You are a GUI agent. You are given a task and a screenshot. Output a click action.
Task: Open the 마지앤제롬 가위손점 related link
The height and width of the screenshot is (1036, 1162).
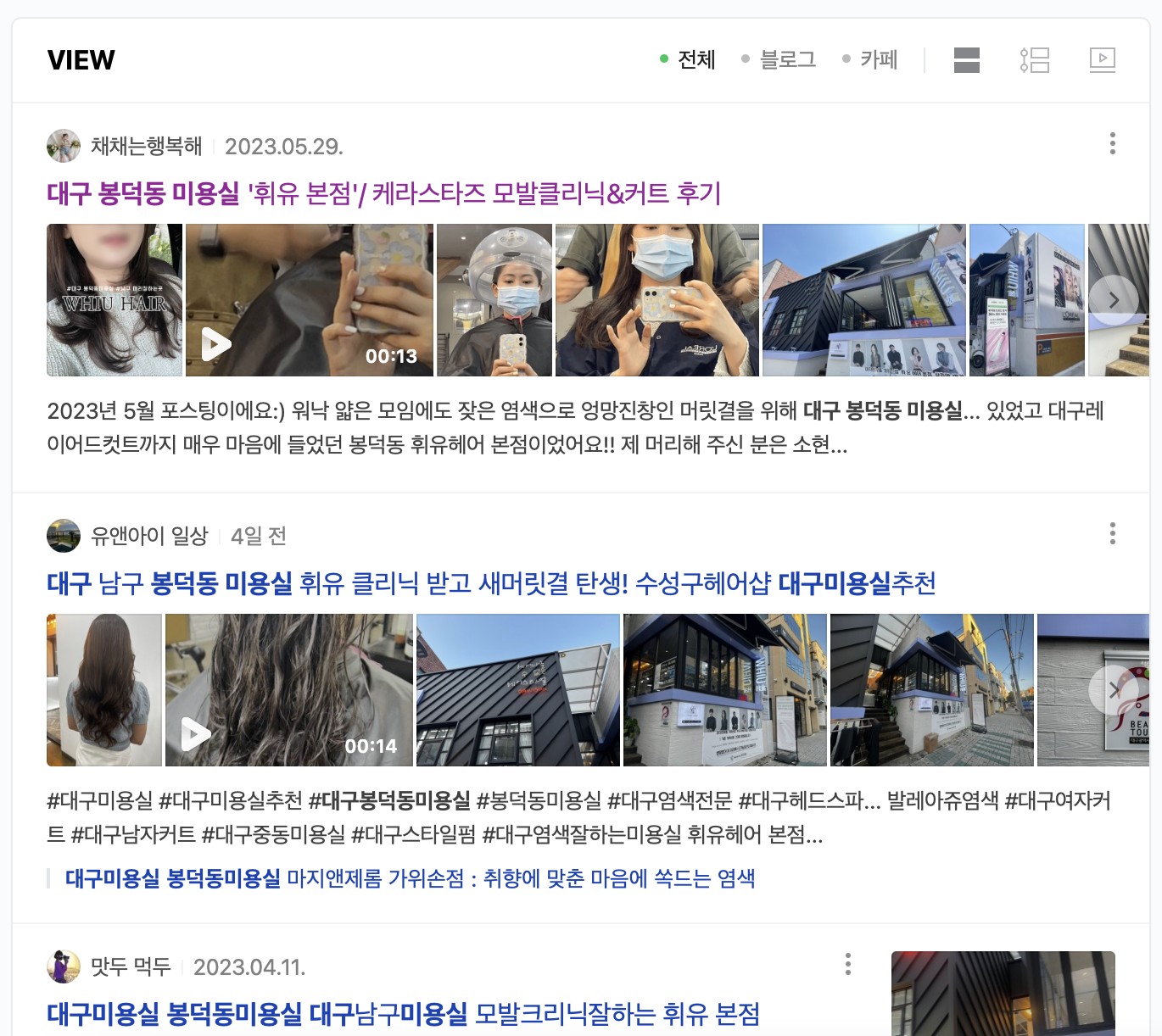point(410,878)
